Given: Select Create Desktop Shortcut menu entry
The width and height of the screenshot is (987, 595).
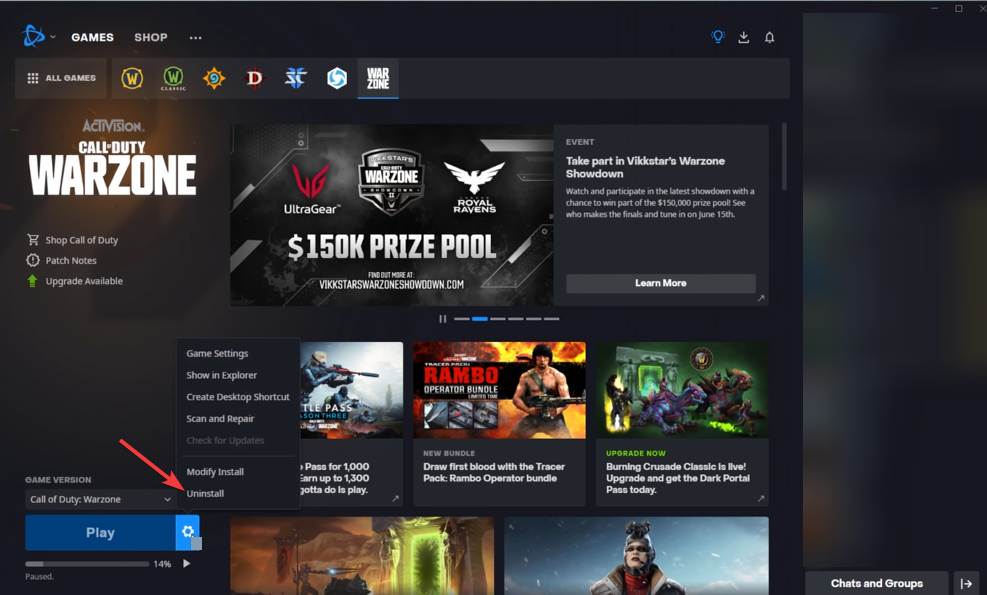Looking at the screenshot, I should pyautogui.click(x=238, y=397).
